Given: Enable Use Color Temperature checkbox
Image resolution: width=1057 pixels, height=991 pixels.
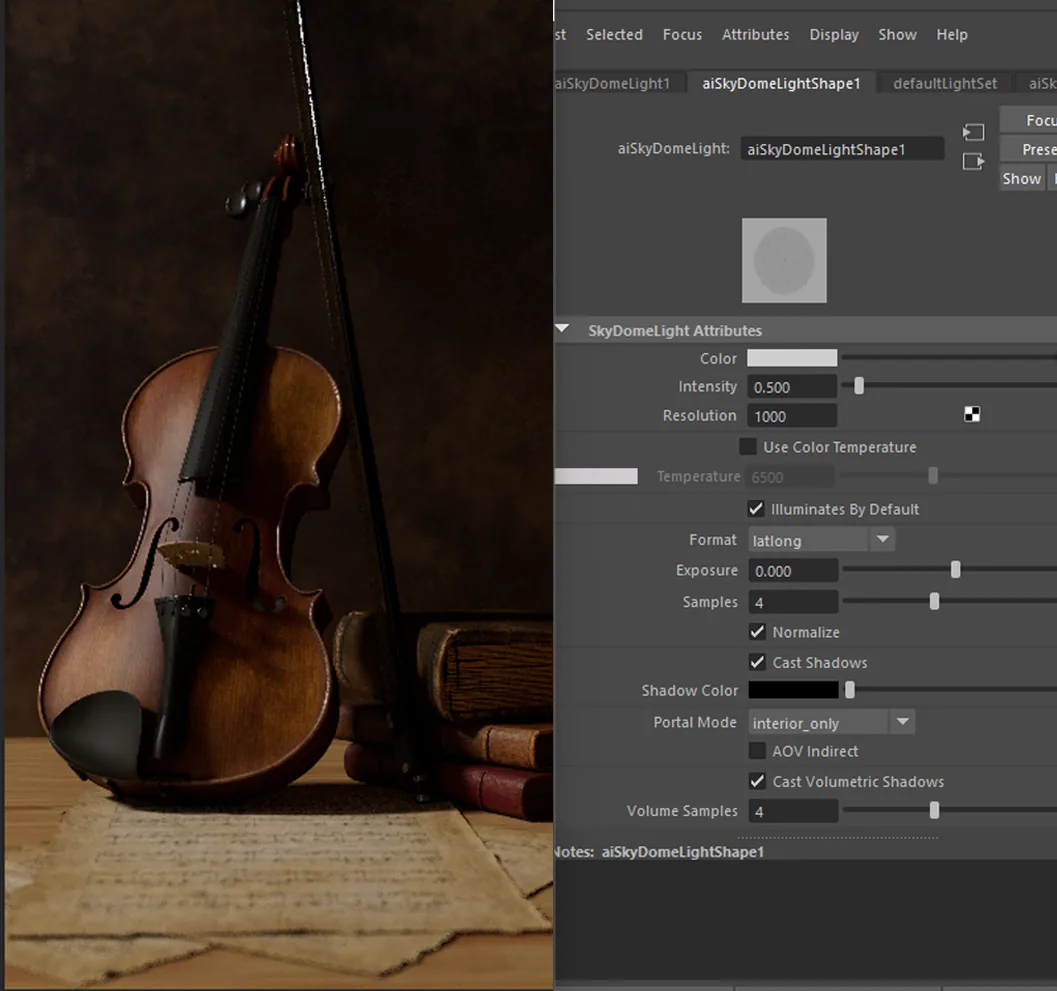Looking at the screenshot, I should coord(748,446).
